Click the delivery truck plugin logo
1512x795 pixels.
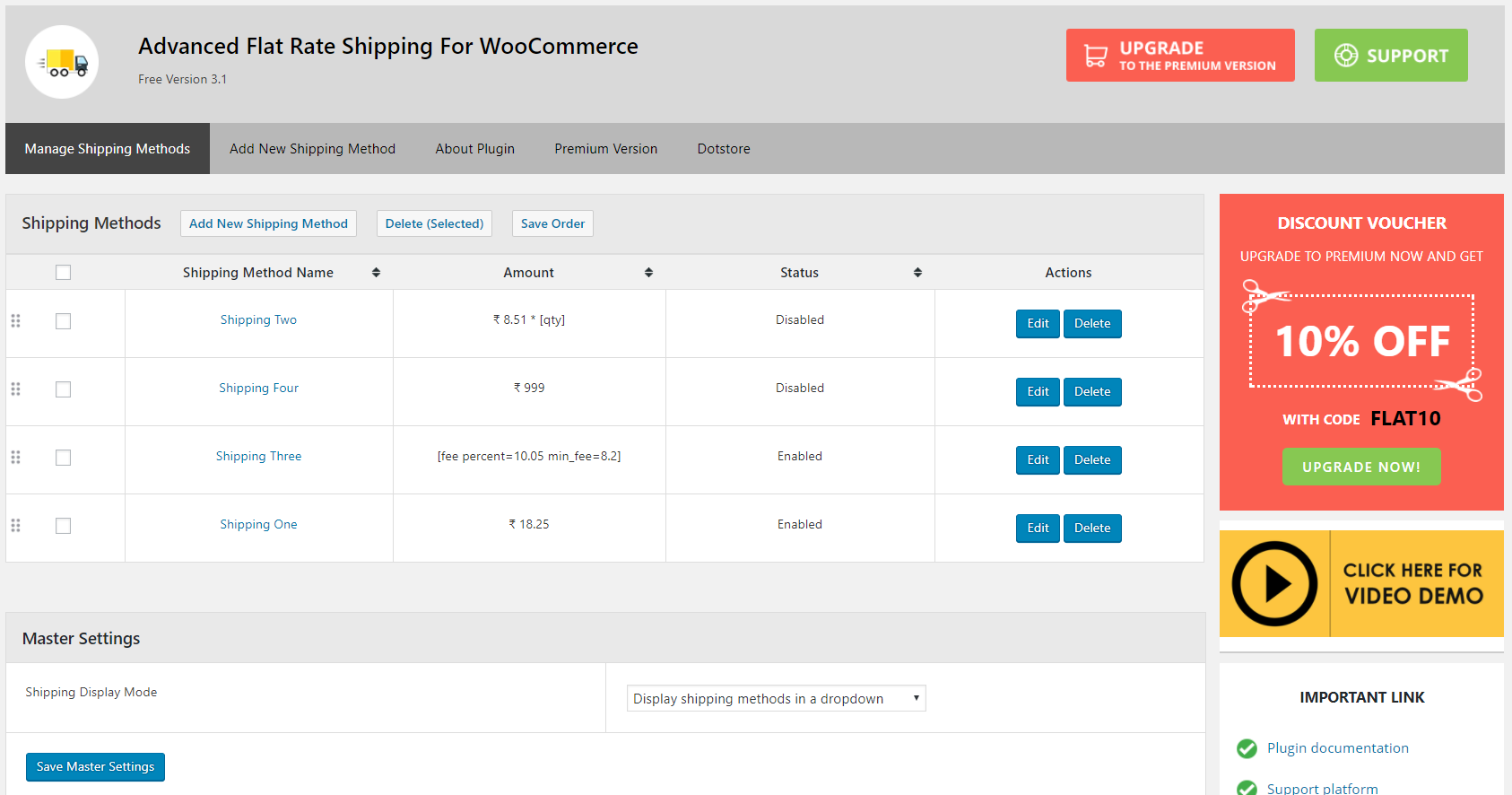pos(62,62)
